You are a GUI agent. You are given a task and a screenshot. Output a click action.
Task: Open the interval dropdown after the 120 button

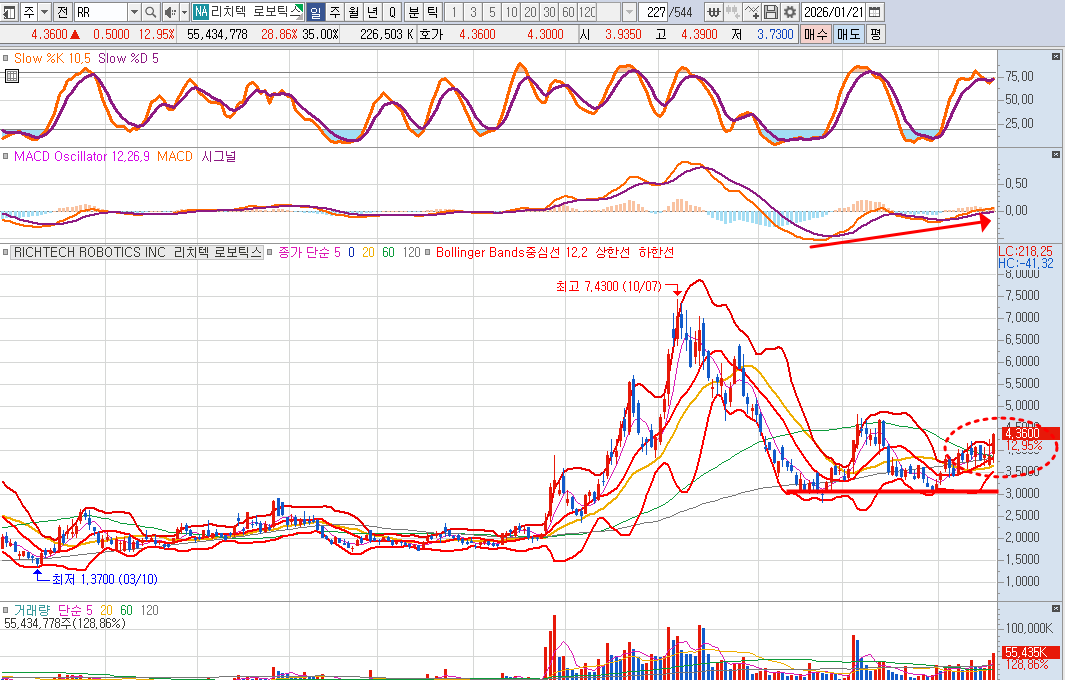[x=628, y=12]
